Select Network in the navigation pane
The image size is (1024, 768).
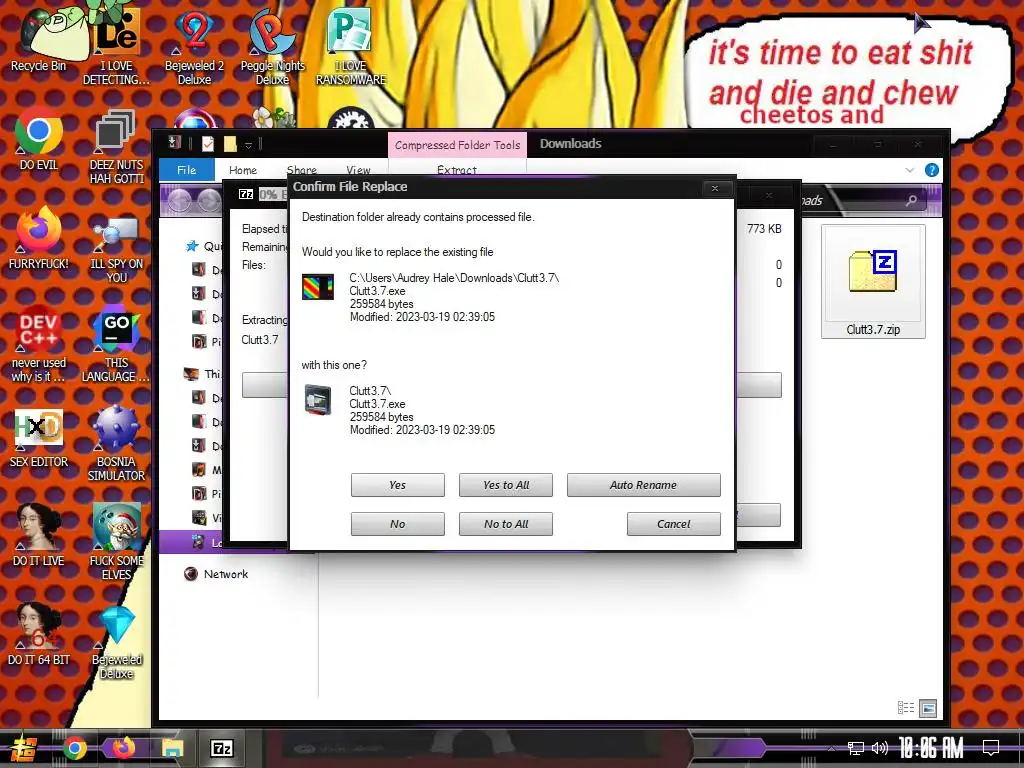point(225,574)
